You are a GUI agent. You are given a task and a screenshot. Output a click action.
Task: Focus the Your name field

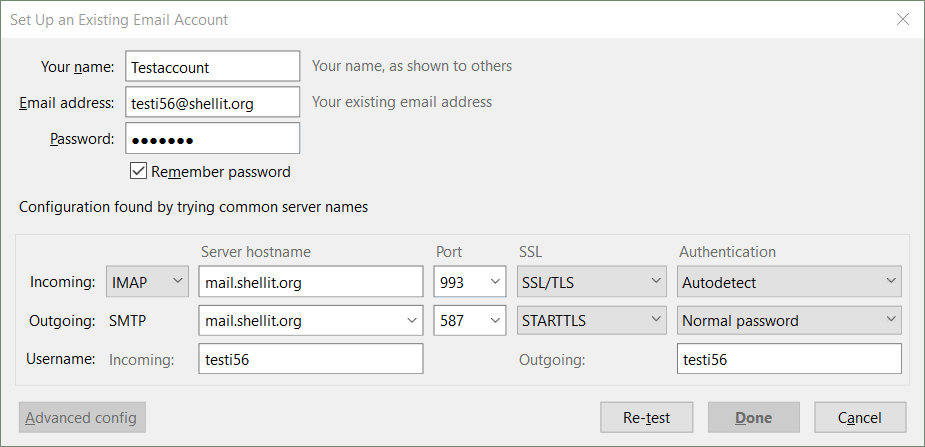212,66
